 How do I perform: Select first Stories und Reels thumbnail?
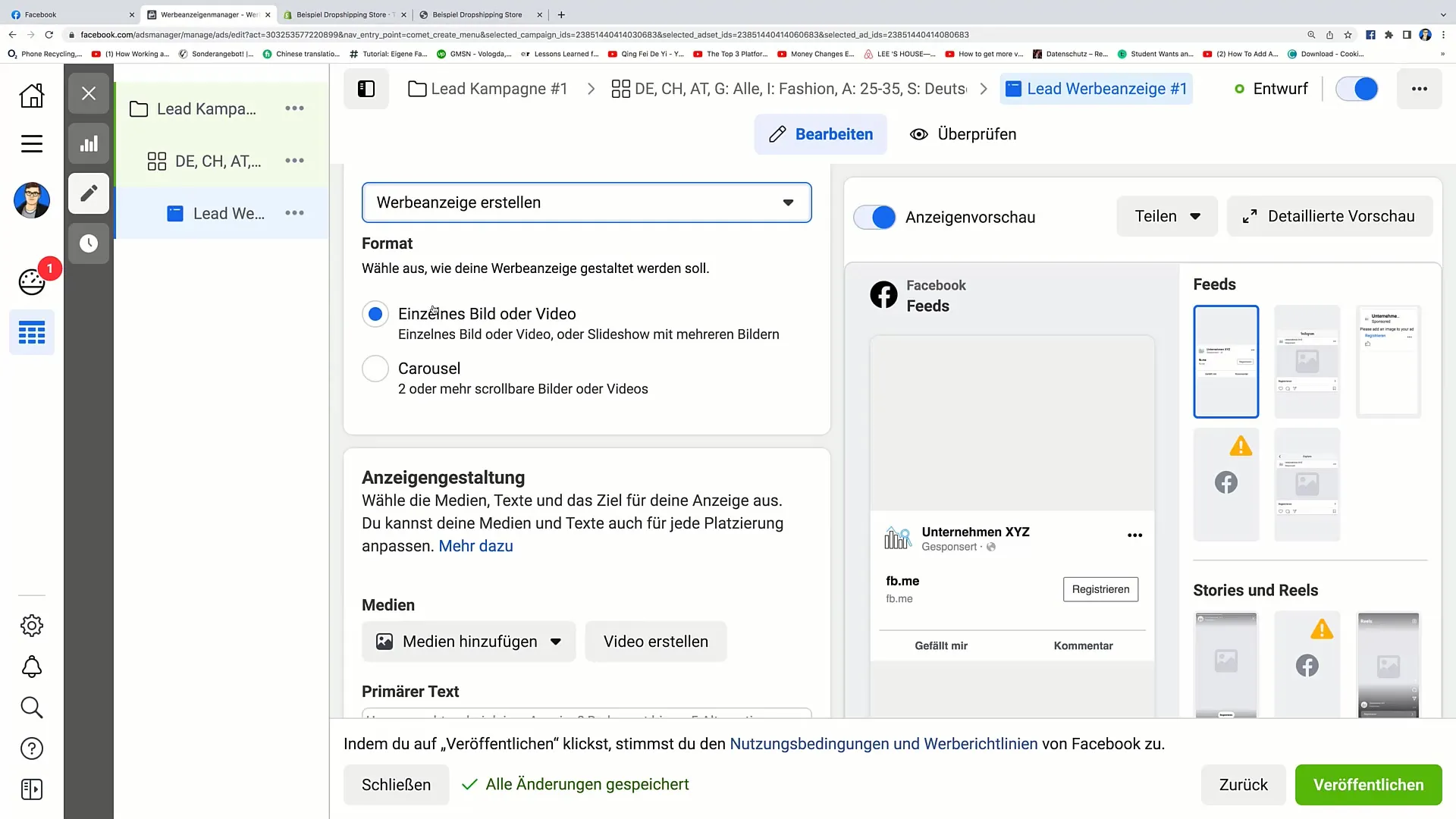[x=1226, y=664]
